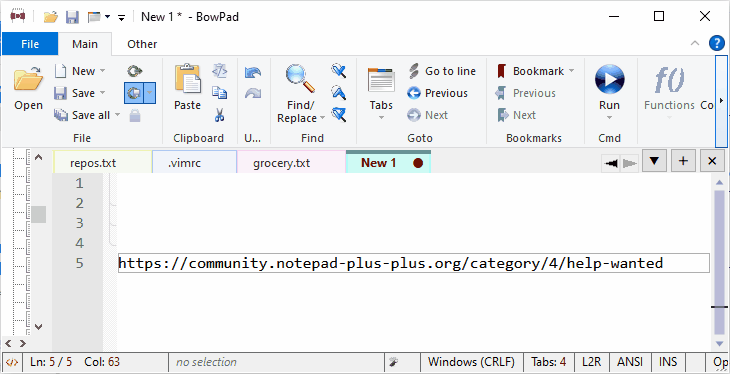Viewport: 730px width, 374px height.
Task: Open the large Open folder button
Action: pos(28,89)
